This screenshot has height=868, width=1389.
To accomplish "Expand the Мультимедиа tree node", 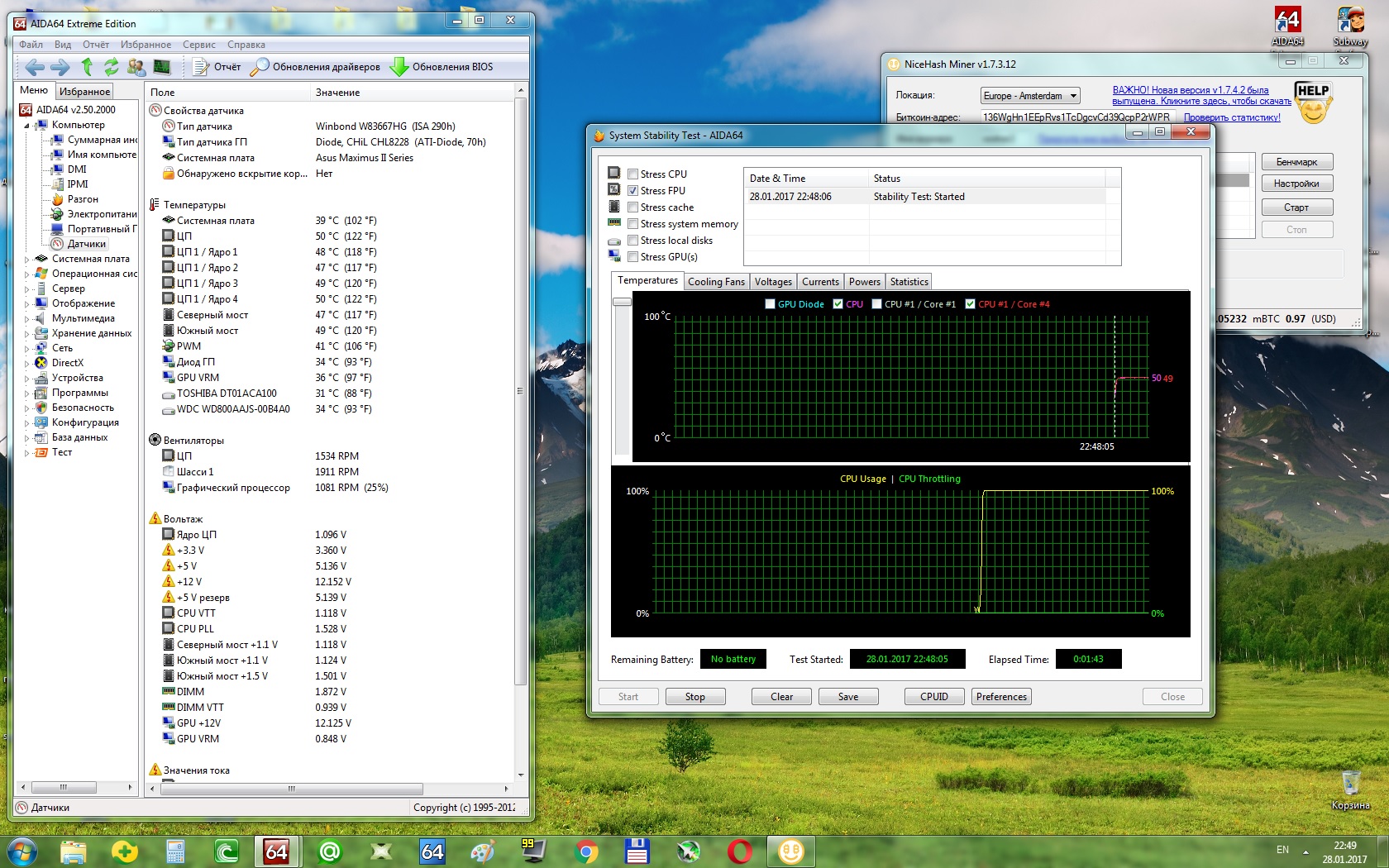I will [x=26, y=319].
